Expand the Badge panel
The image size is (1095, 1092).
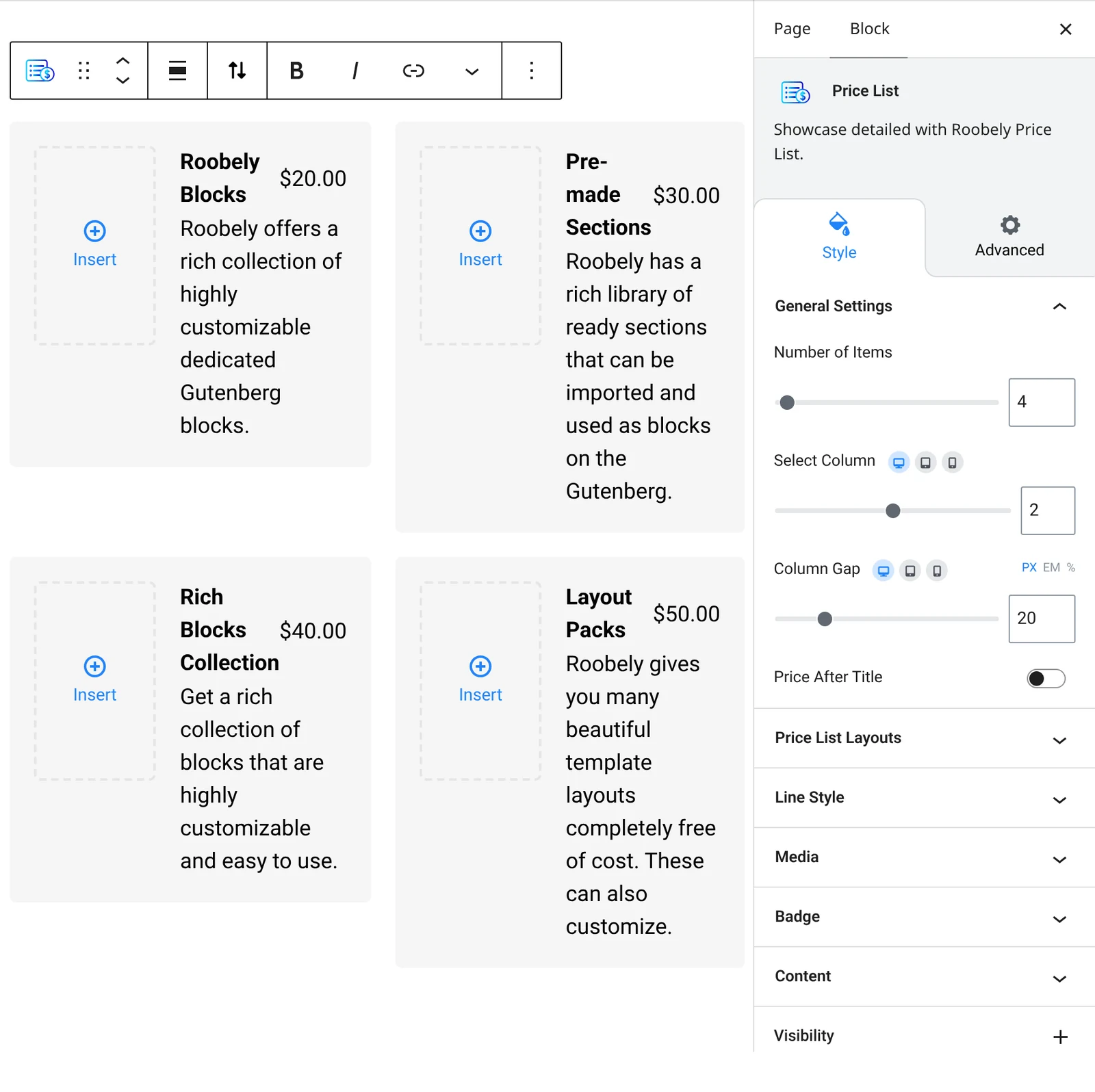924,917
